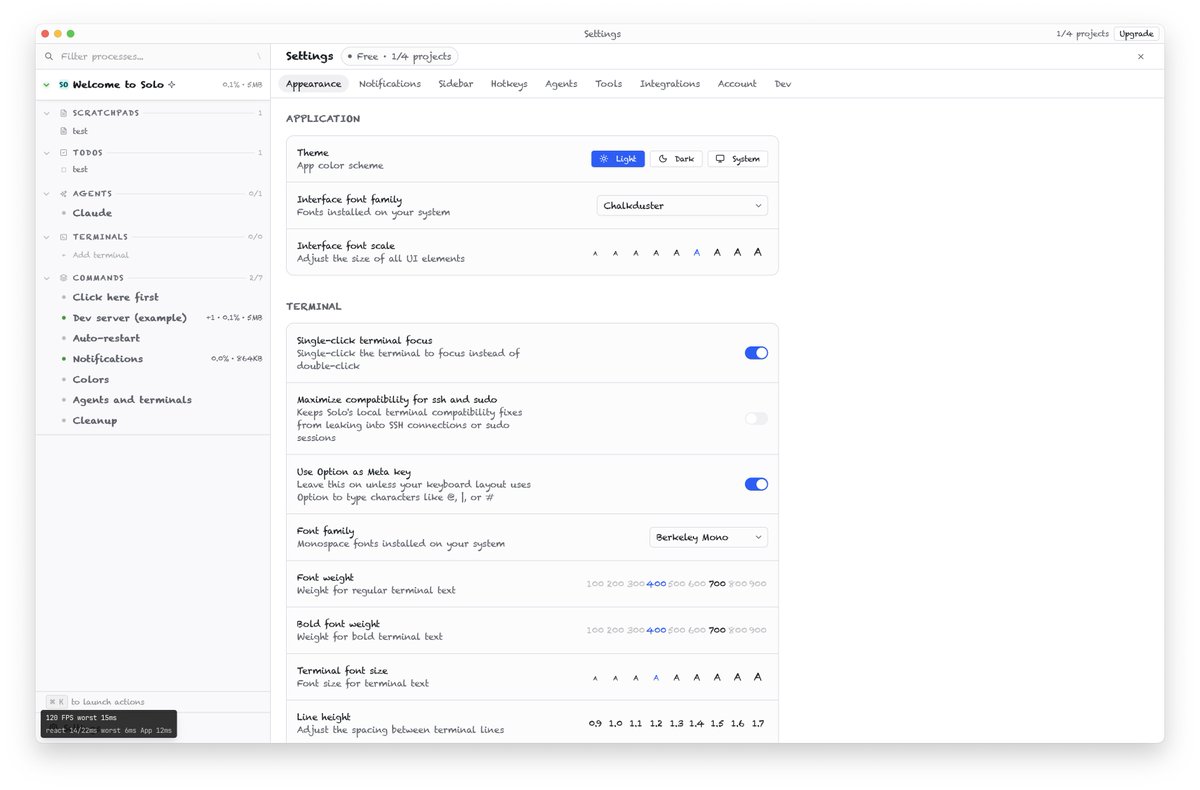Switch to the Dev tab
This screenshot has width=1200, height=790.
pos(783,84)
